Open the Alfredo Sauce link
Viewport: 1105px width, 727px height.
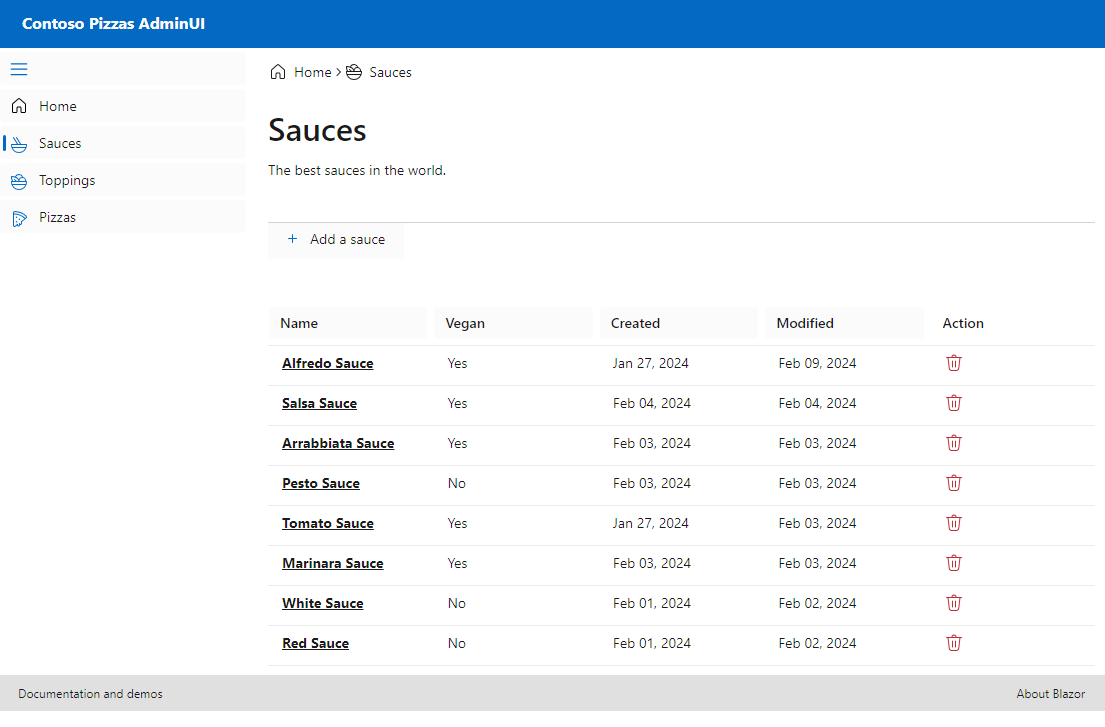[x=327, y=363]
